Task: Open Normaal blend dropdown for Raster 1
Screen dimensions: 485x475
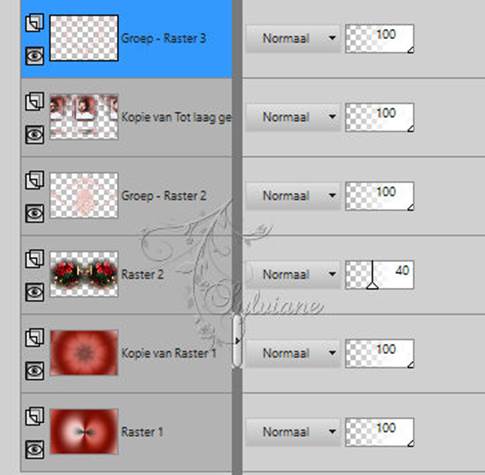Action: point(293,432)
